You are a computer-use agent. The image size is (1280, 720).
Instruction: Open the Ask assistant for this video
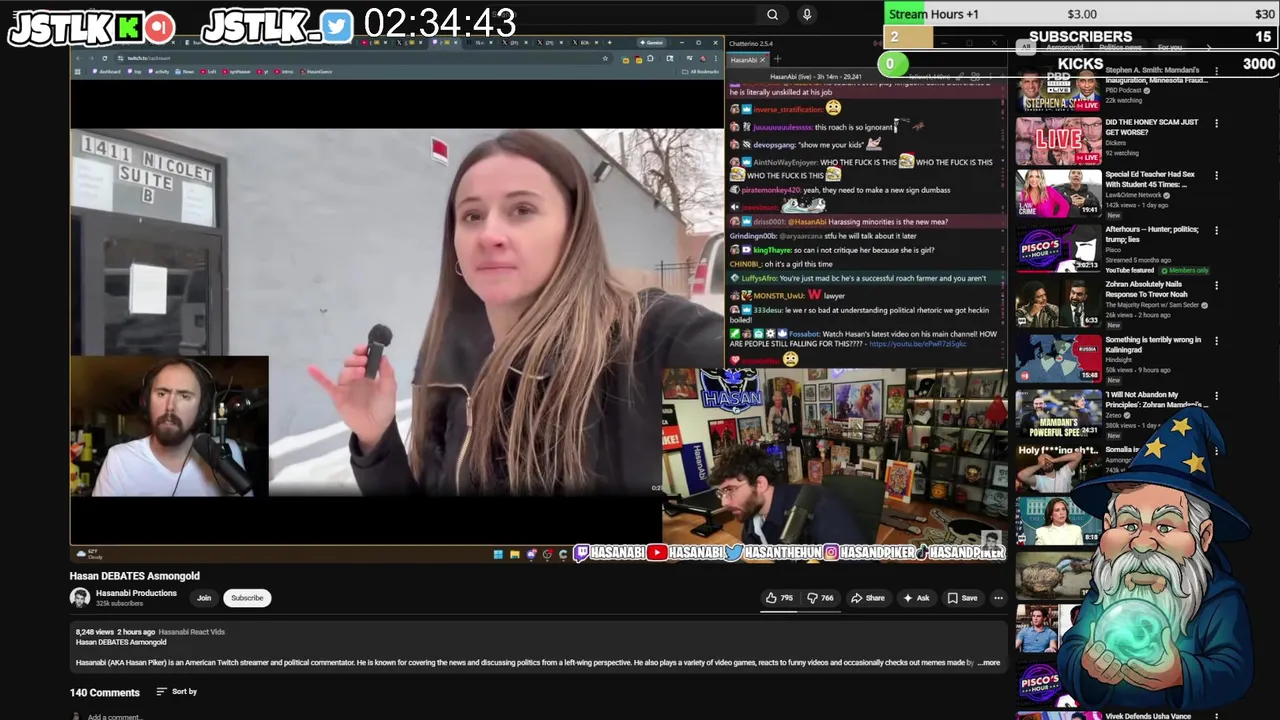click(916, 598)
